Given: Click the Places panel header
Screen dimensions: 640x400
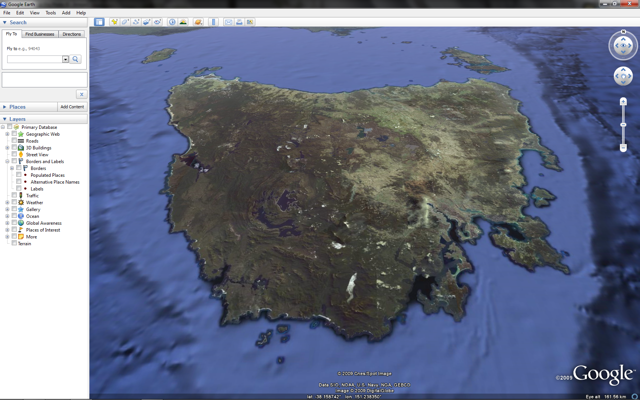Looking at the screenshot, I should point(29,107).
